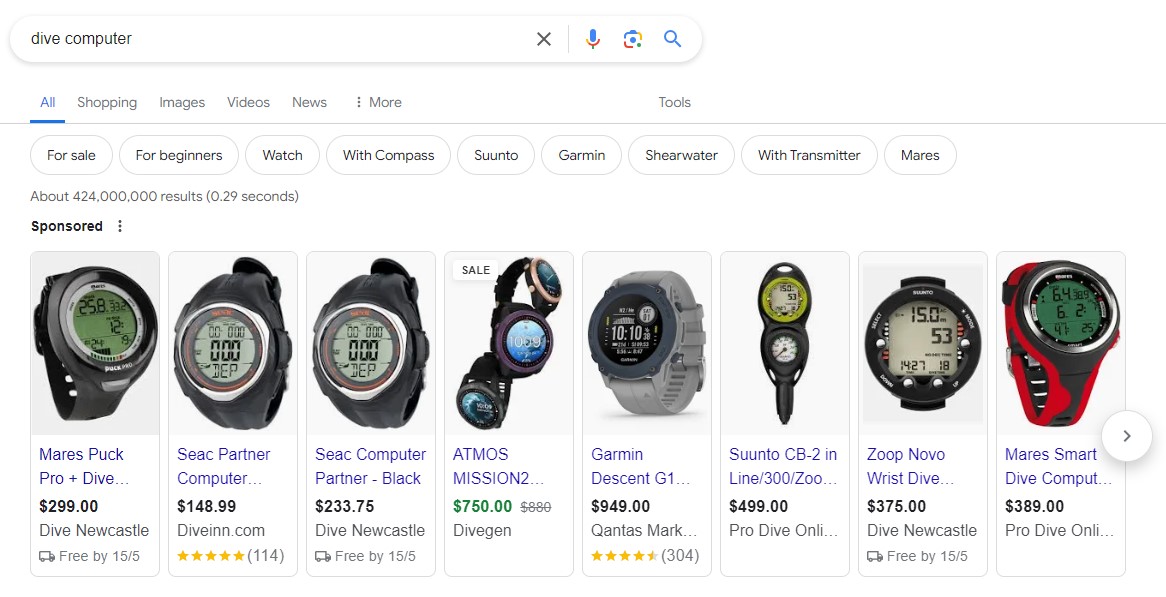
Task: Open the Seac Partner Computer title link
Action: pos(223,466)
